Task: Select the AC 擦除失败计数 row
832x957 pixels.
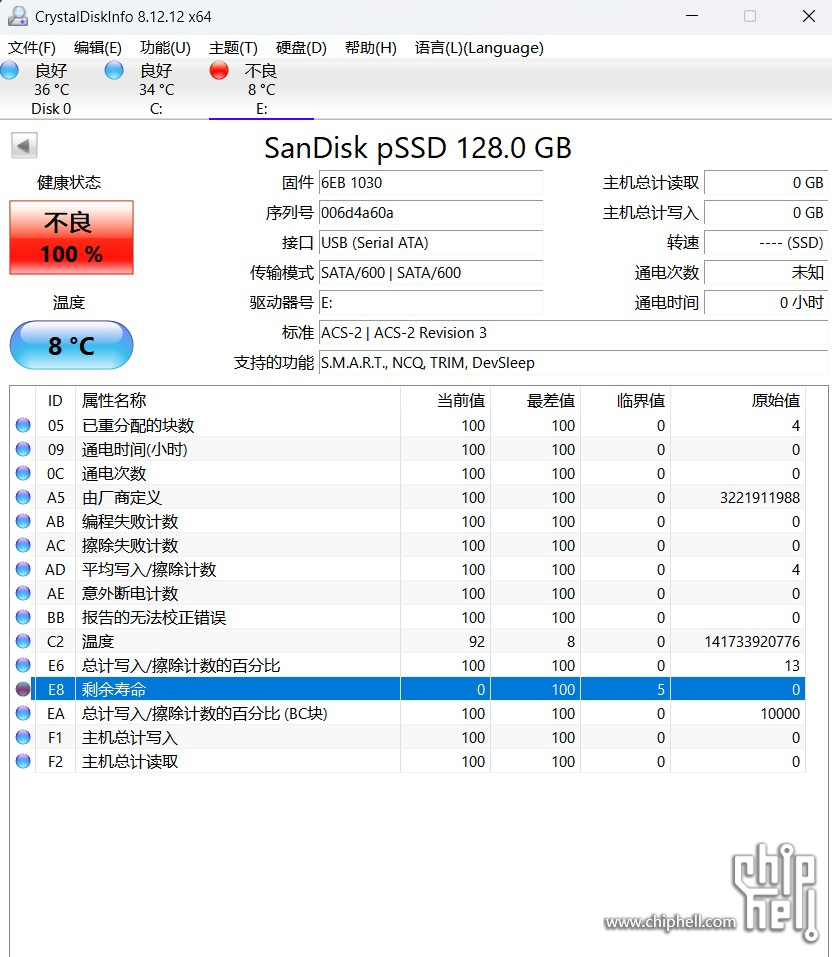Action: point(408,546)
